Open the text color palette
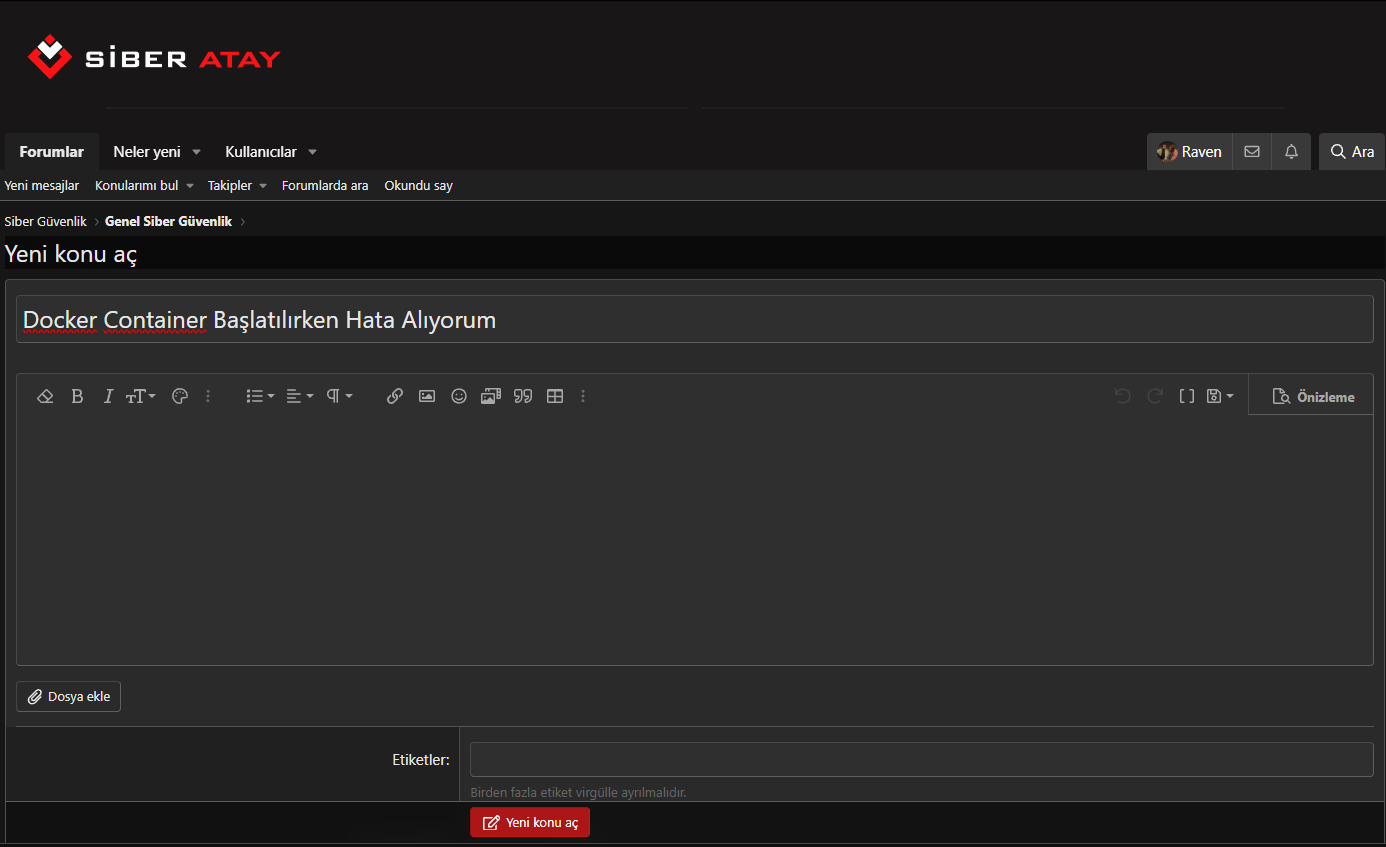Screen dimensions: 1386x847 point(180,396)
